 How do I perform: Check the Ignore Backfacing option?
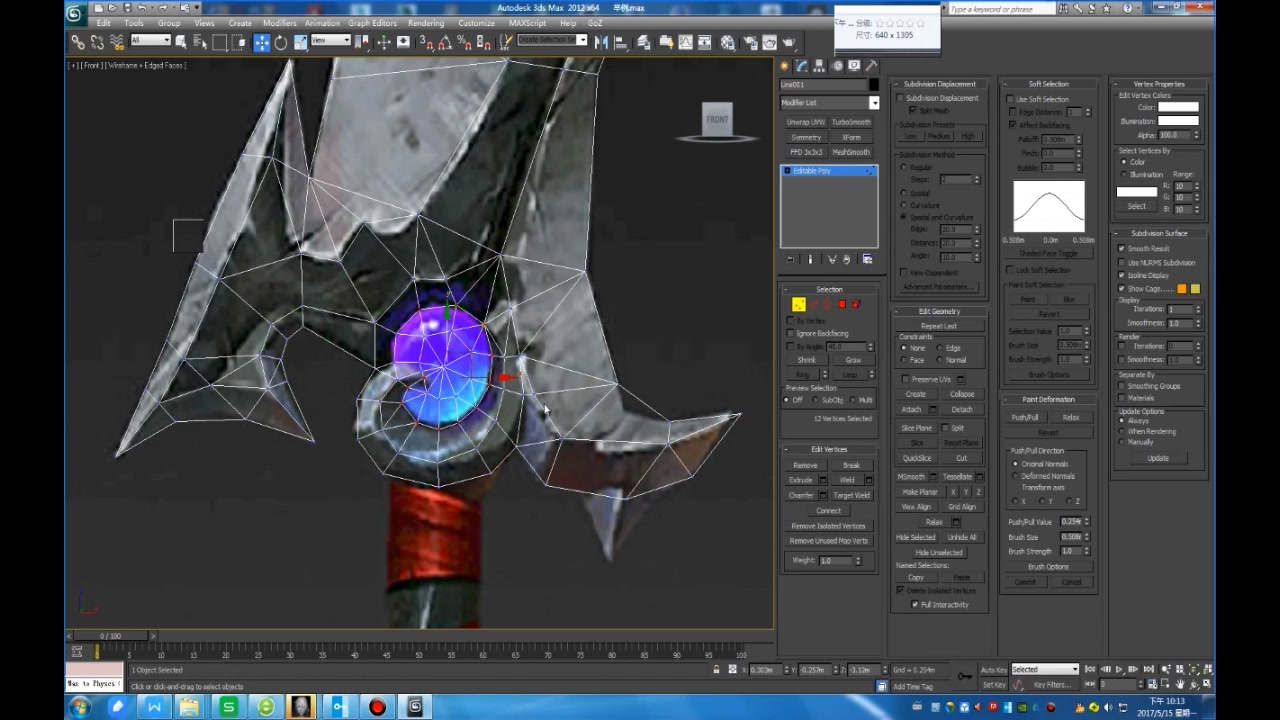click(791, 333)
